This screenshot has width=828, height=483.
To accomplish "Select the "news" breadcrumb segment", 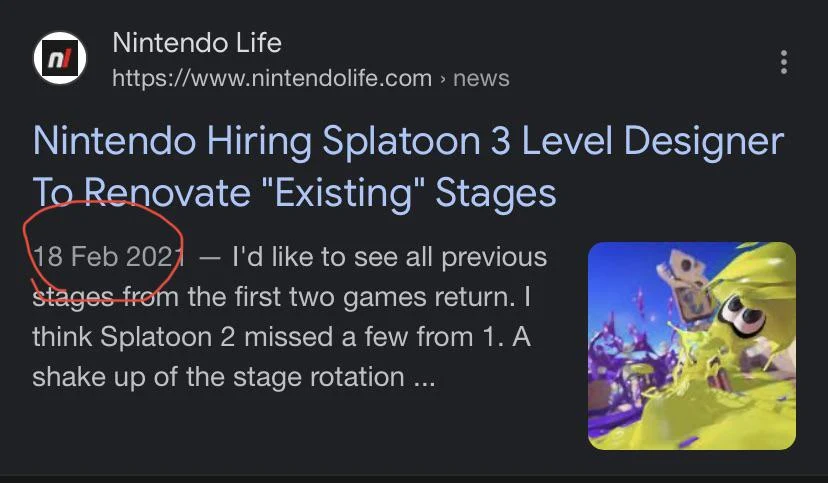I will click(481, 78).
